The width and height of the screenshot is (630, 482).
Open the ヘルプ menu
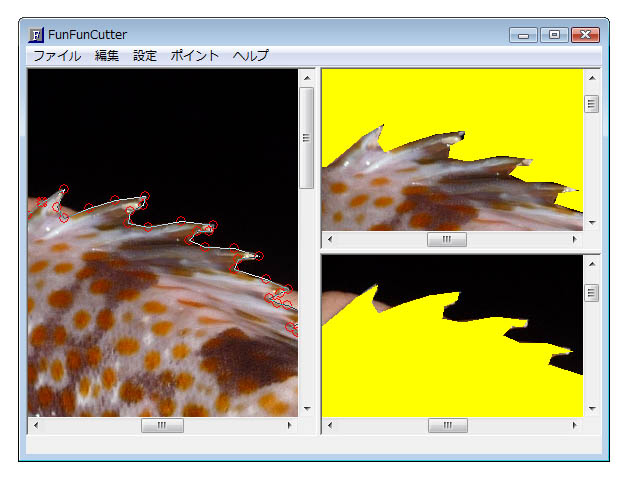click(250, 55)
